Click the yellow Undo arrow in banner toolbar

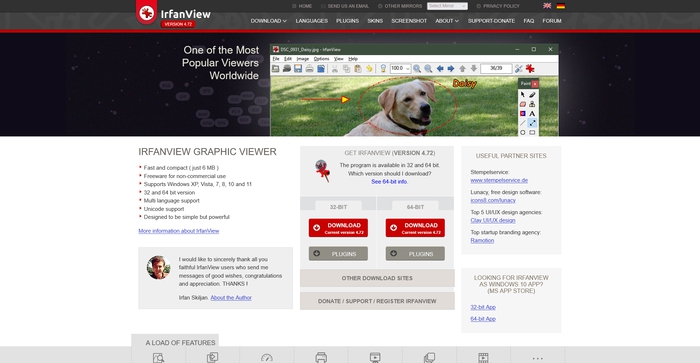pos(369,68)
